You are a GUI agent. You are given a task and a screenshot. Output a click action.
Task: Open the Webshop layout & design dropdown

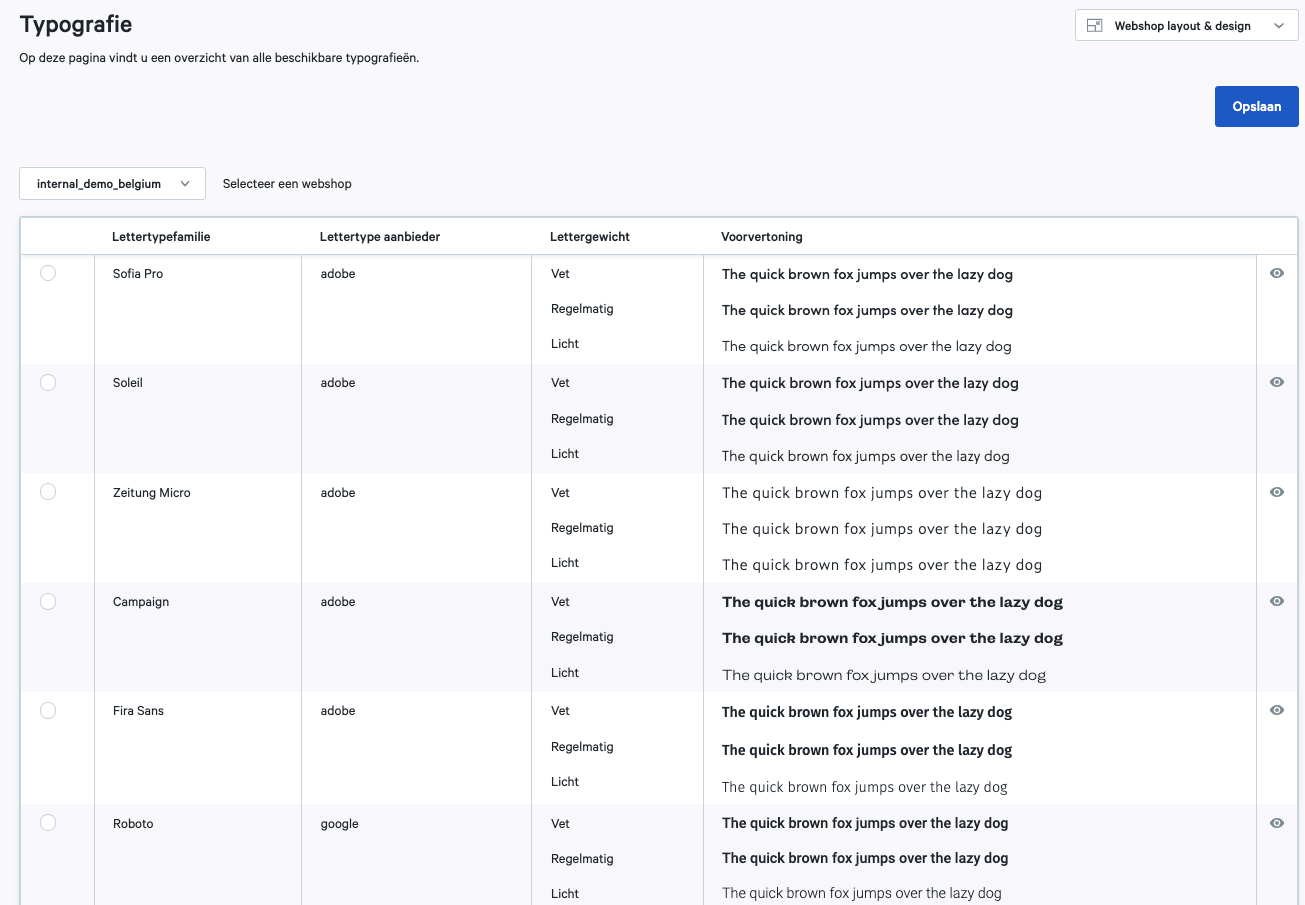click(1186, 26)
